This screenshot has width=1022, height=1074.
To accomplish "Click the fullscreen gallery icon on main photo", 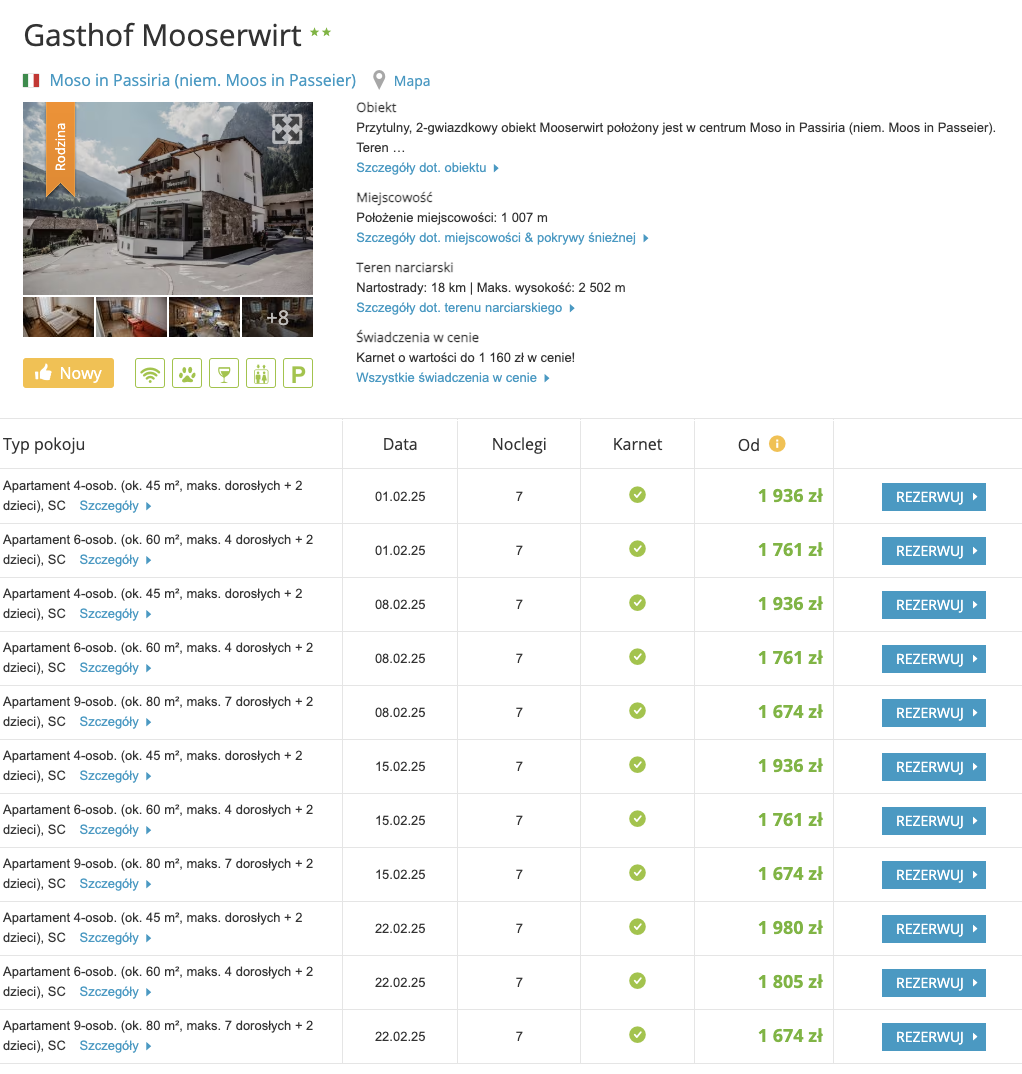I will [287, 129].
